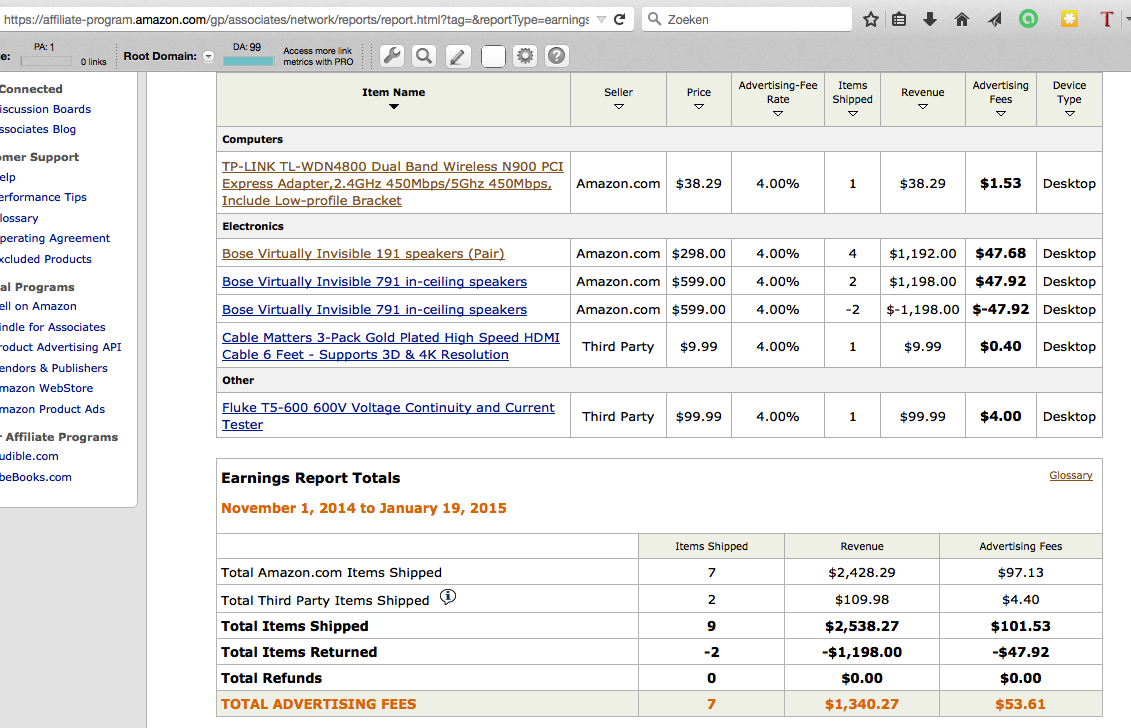Open Product Advertising API sidebar link

click(61, 347)
